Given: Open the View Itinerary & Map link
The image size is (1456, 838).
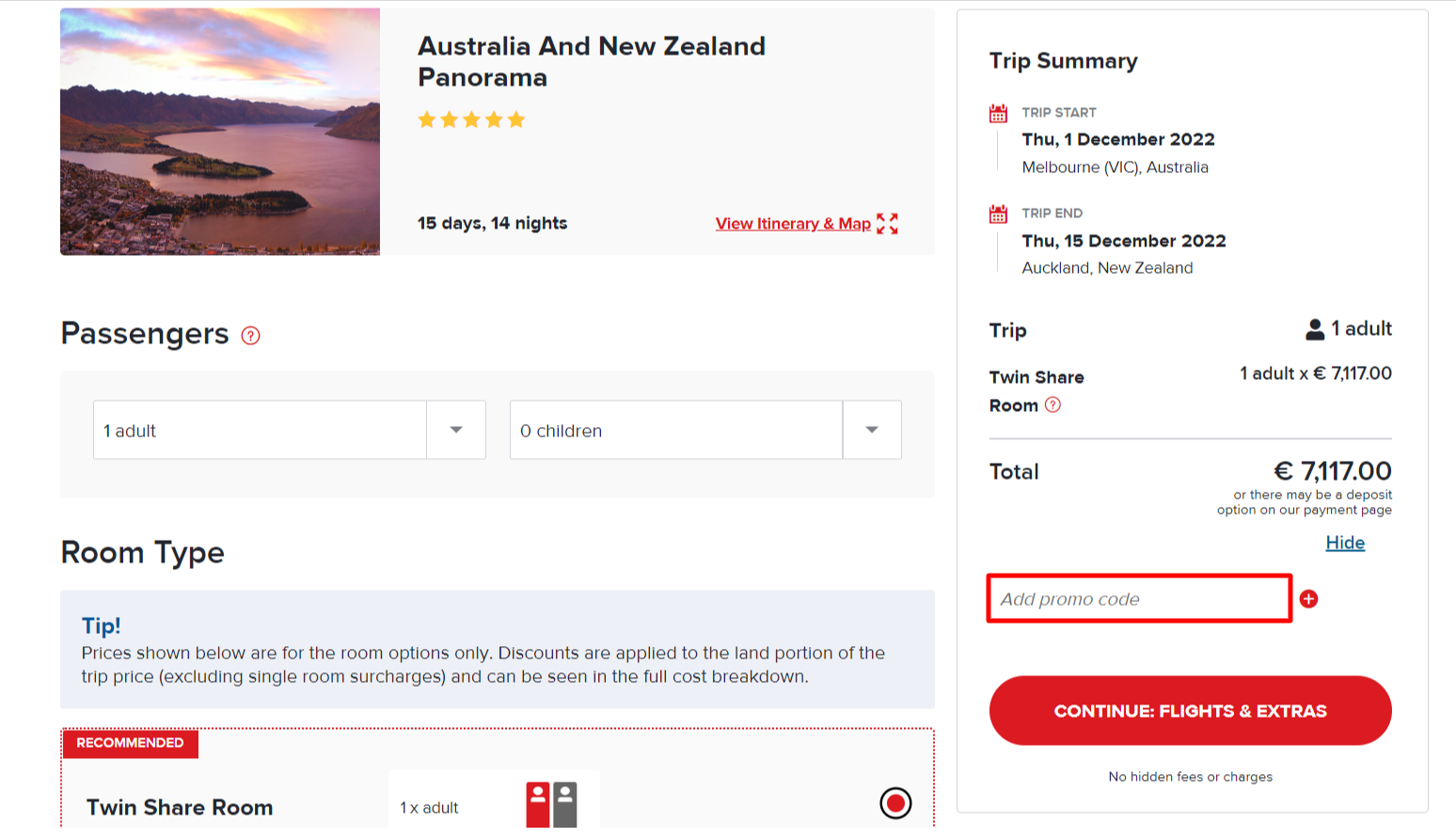Looking at the screenshot, I should [792, 224].
